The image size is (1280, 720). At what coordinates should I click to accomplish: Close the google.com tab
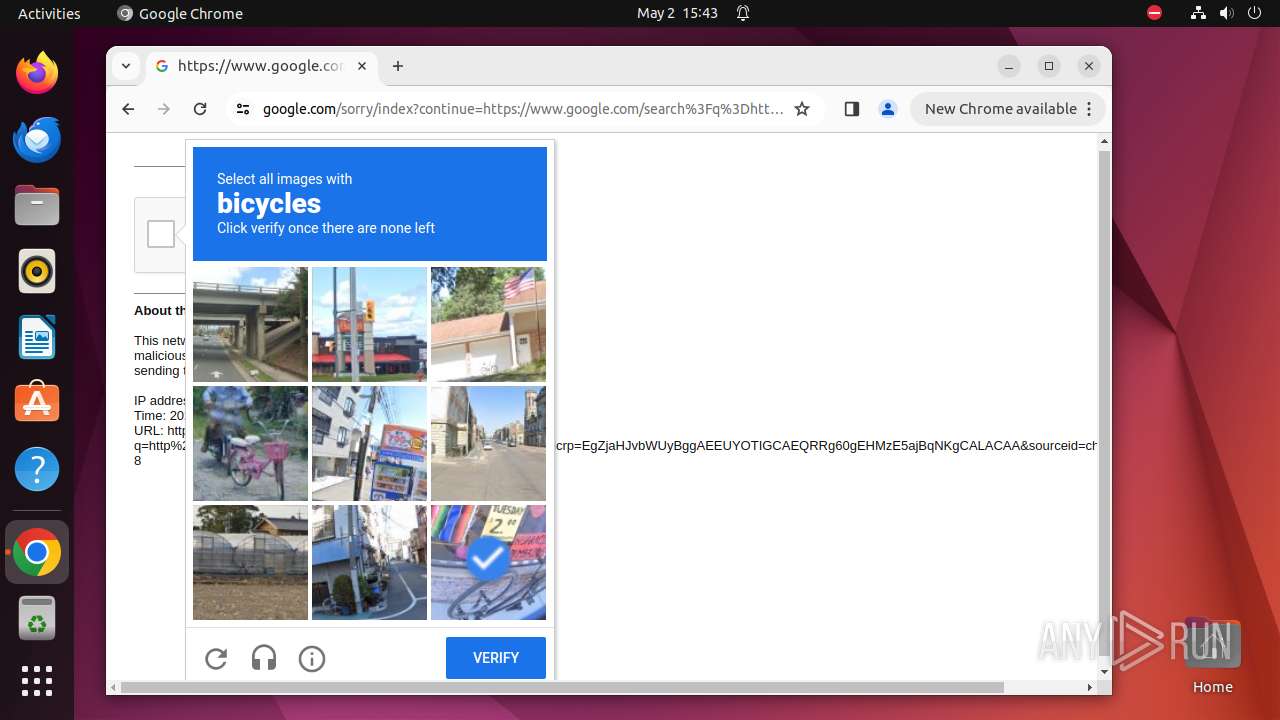[x=362, y=66]
